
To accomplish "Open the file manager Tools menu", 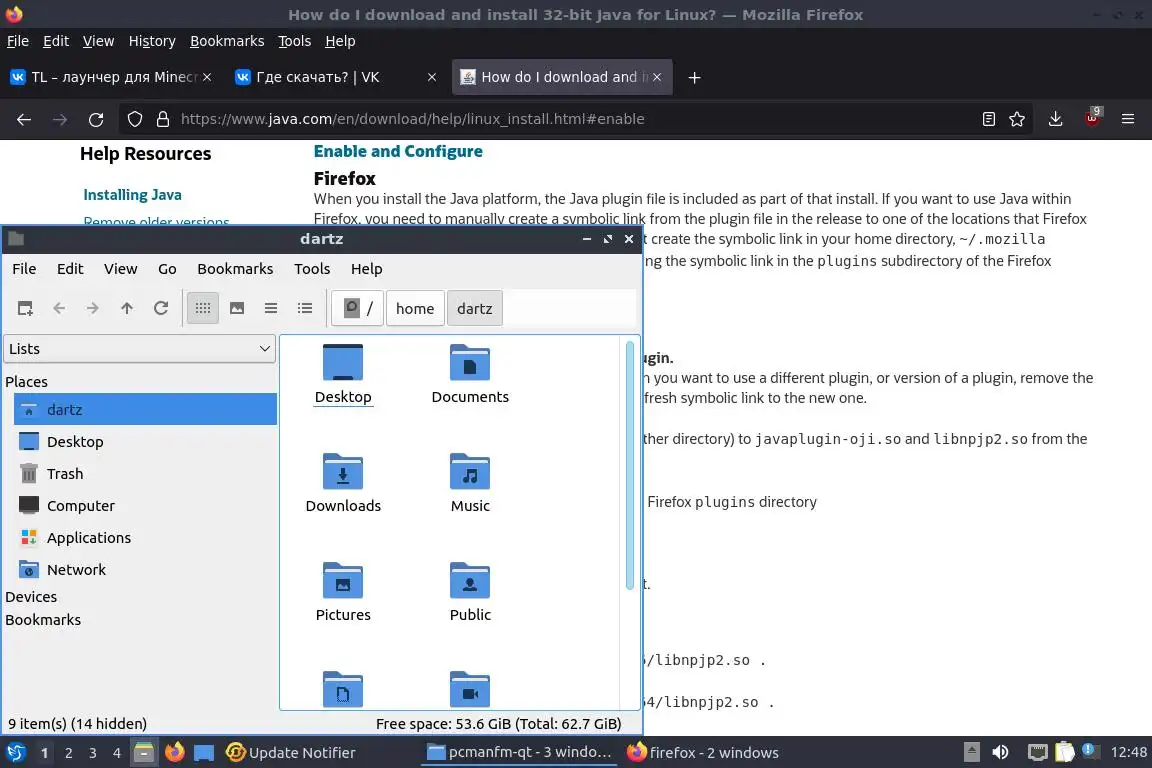I will pos(312,269).
